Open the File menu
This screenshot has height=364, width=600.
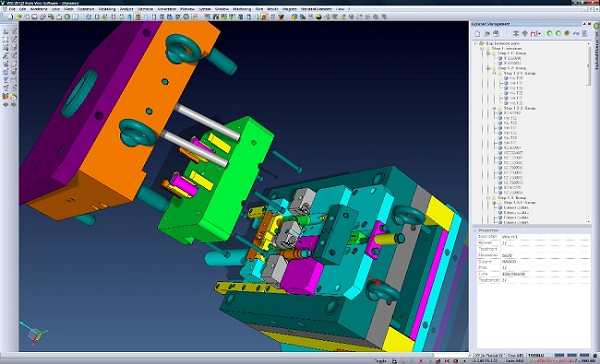11,9
